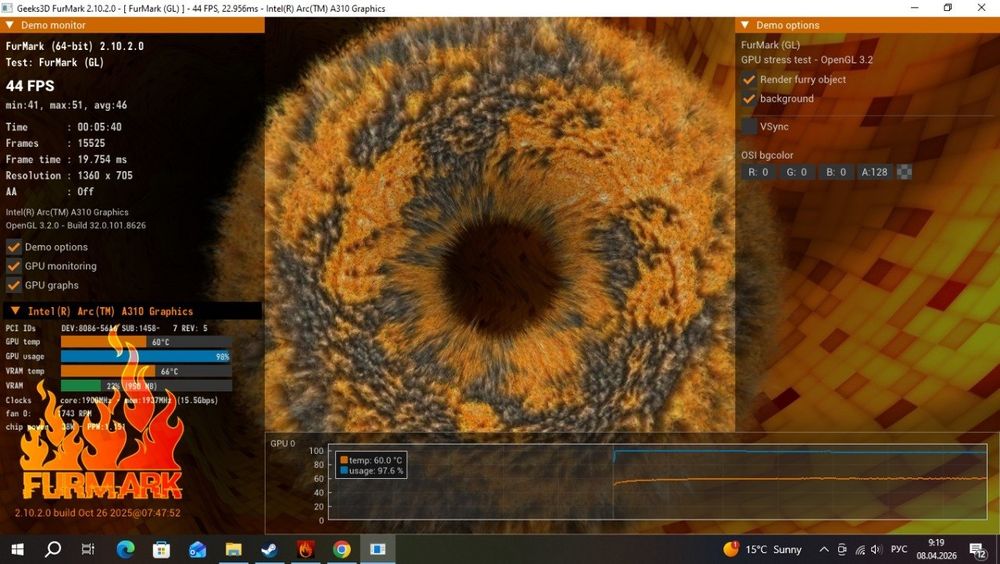
Task: Edit OSI bgcolor A:128 field
Action: click(874, 172)
